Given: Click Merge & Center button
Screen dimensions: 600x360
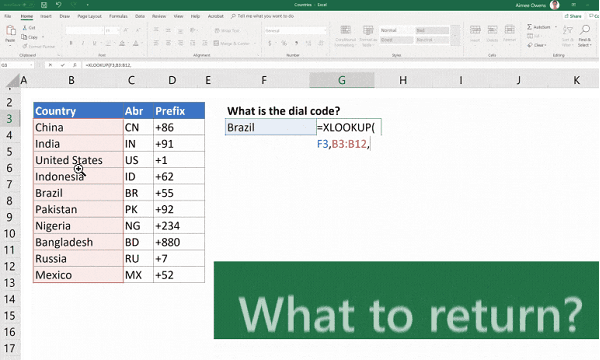Looking at the screenshot, I should click(232, 43).
